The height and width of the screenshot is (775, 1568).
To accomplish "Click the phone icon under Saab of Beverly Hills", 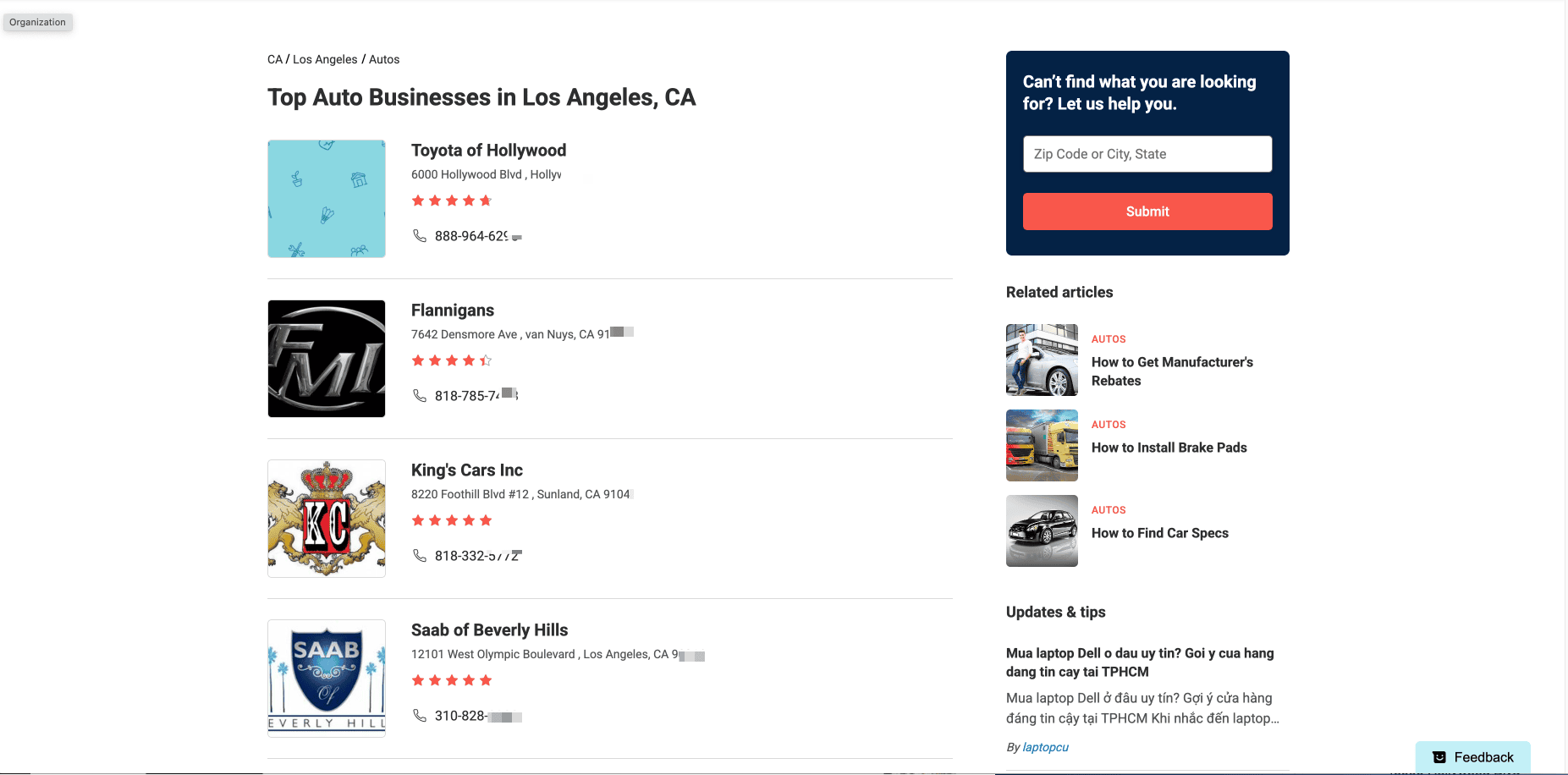I will click(x=419, y=715).
